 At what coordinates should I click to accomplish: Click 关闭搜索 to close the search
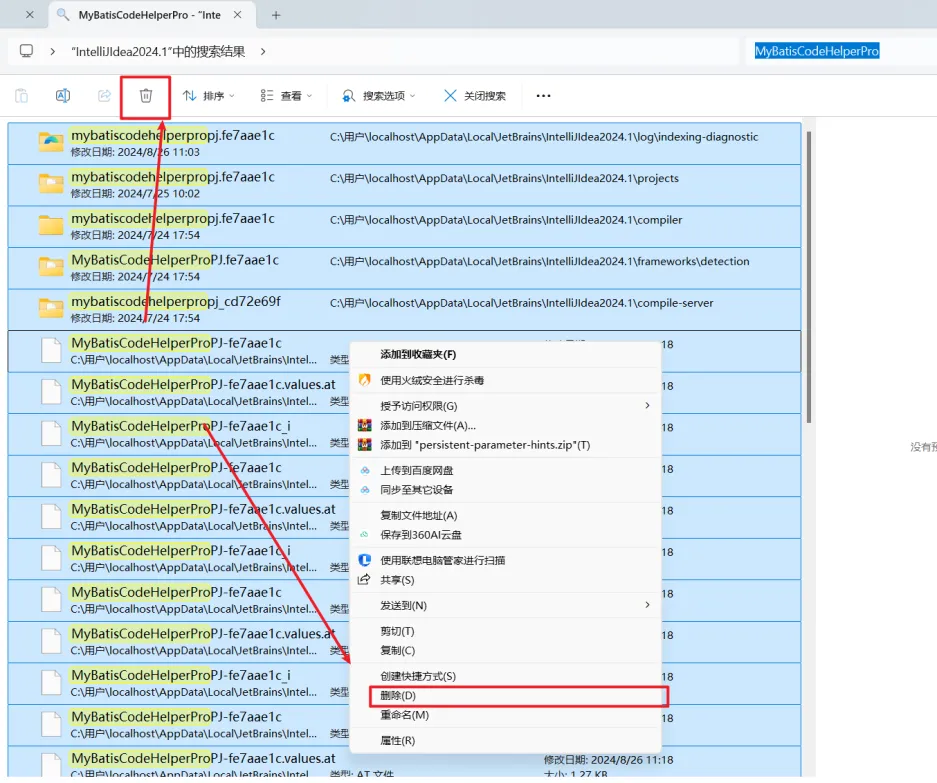[475, 96]
